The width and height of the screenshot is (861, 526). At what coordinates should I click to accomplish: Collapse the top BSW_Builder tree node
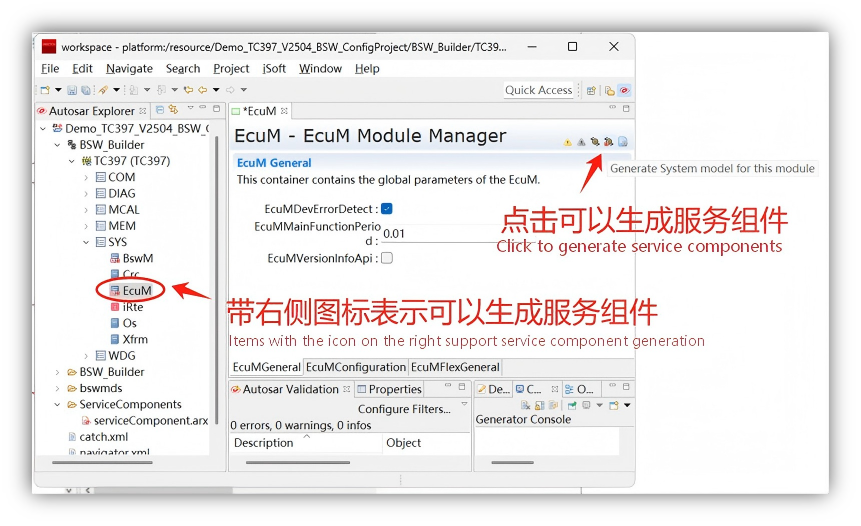click(x=58, y=145)
